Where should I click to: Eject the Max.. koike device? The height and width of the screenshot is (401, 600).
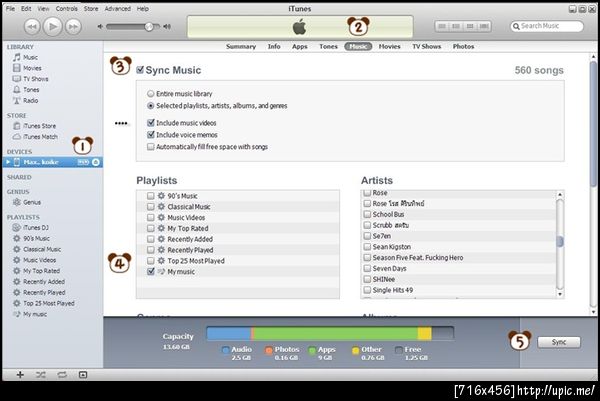(96, 162)
